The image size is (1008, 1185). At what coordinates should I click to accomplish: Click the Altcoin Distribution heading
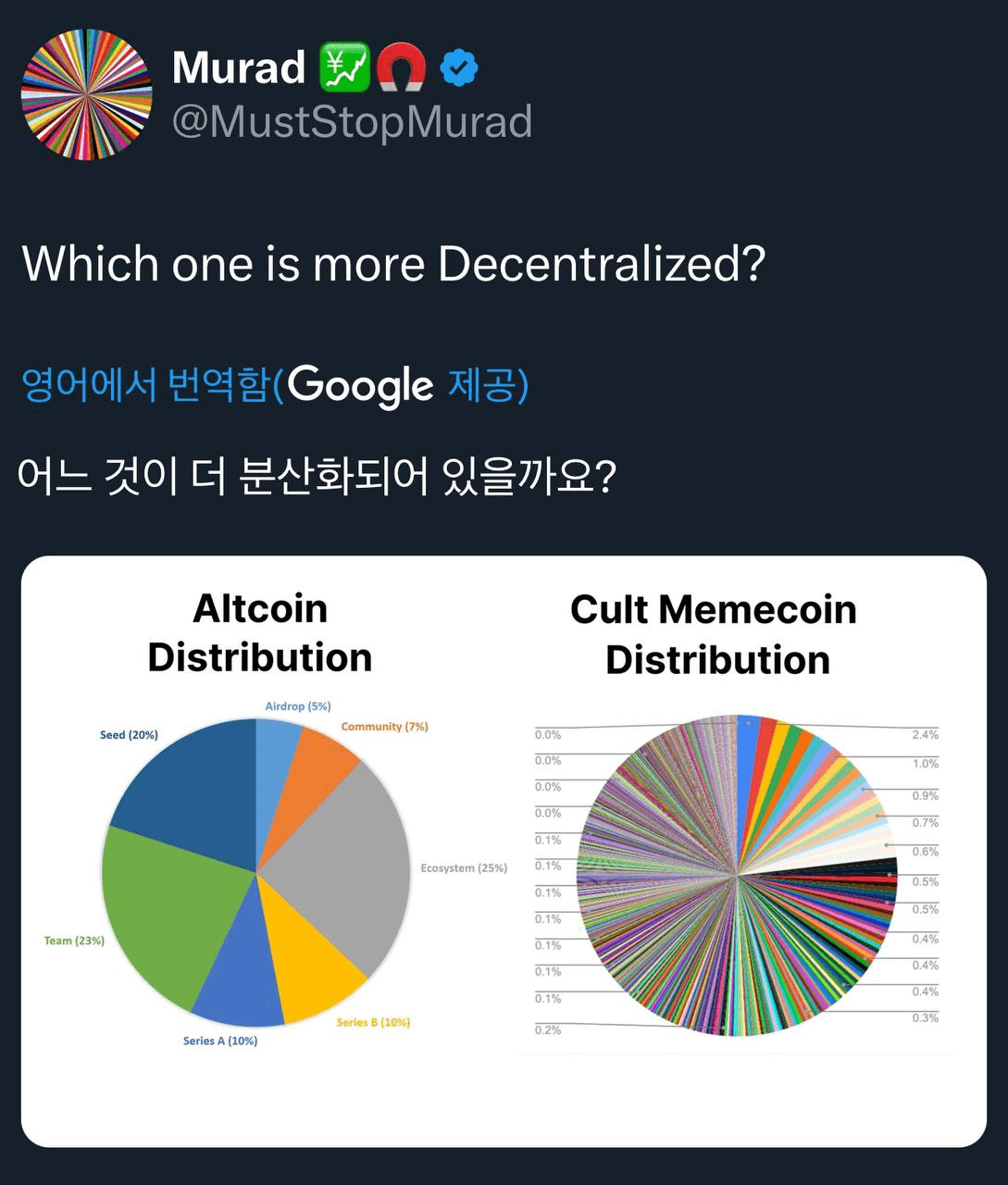(x=260, y=633)
